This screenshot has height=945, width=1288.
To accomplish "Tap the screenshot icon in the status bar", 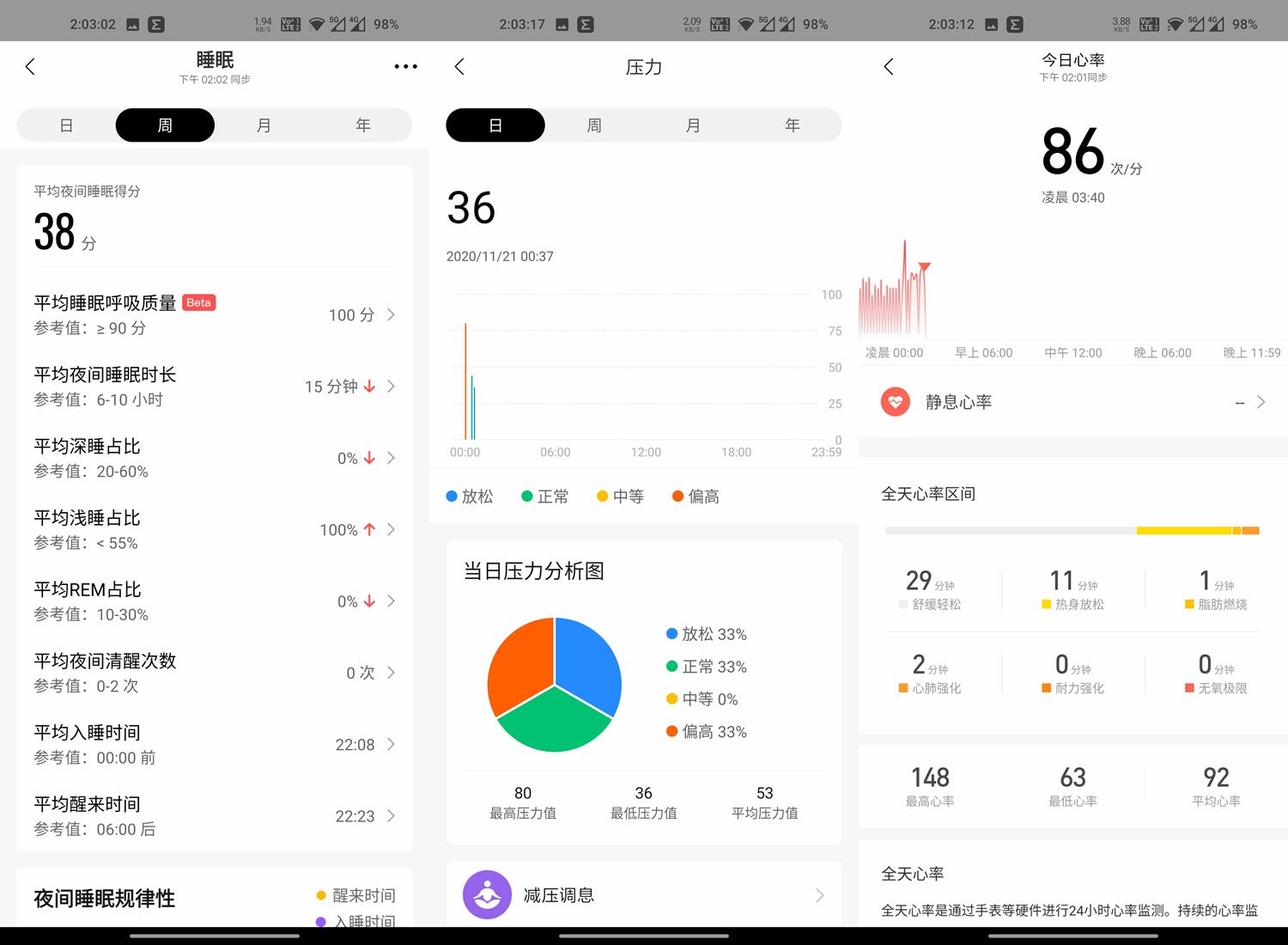I will pyautogui.click(x=135, y=23).
